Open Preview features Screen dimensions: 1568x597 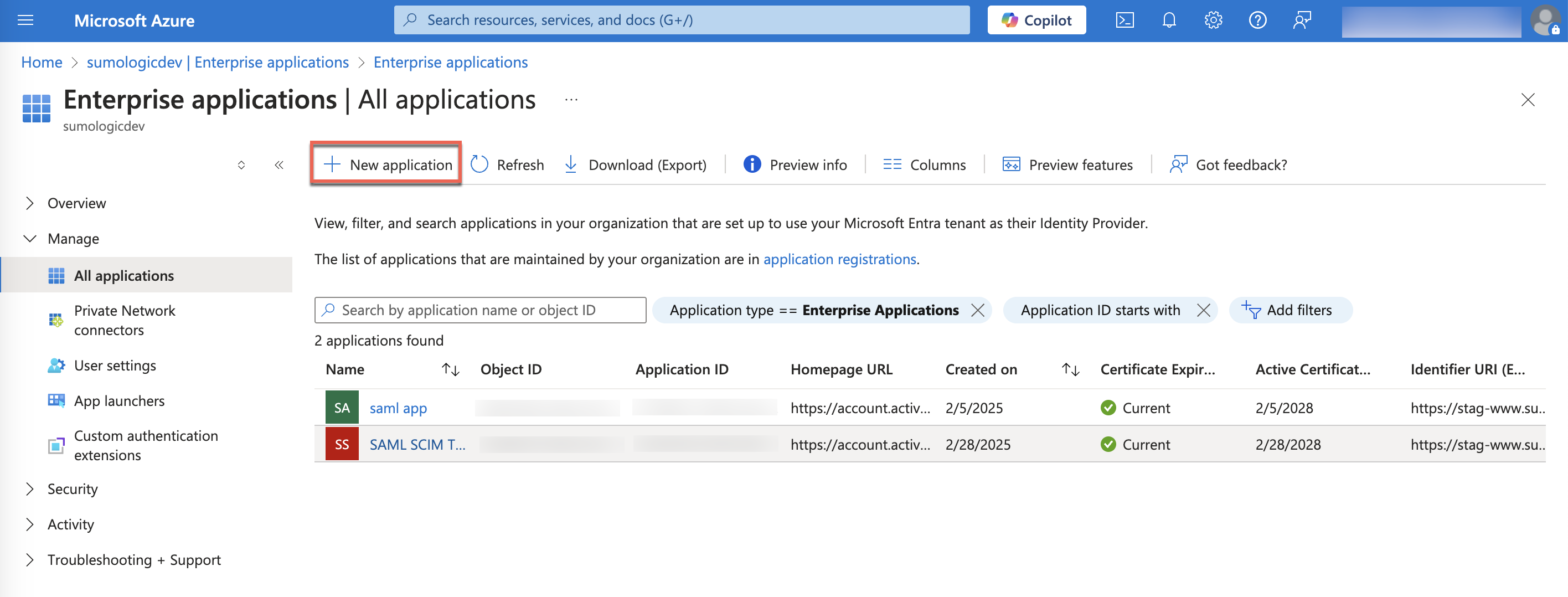pyautogui.click(x=1067, y=164)
